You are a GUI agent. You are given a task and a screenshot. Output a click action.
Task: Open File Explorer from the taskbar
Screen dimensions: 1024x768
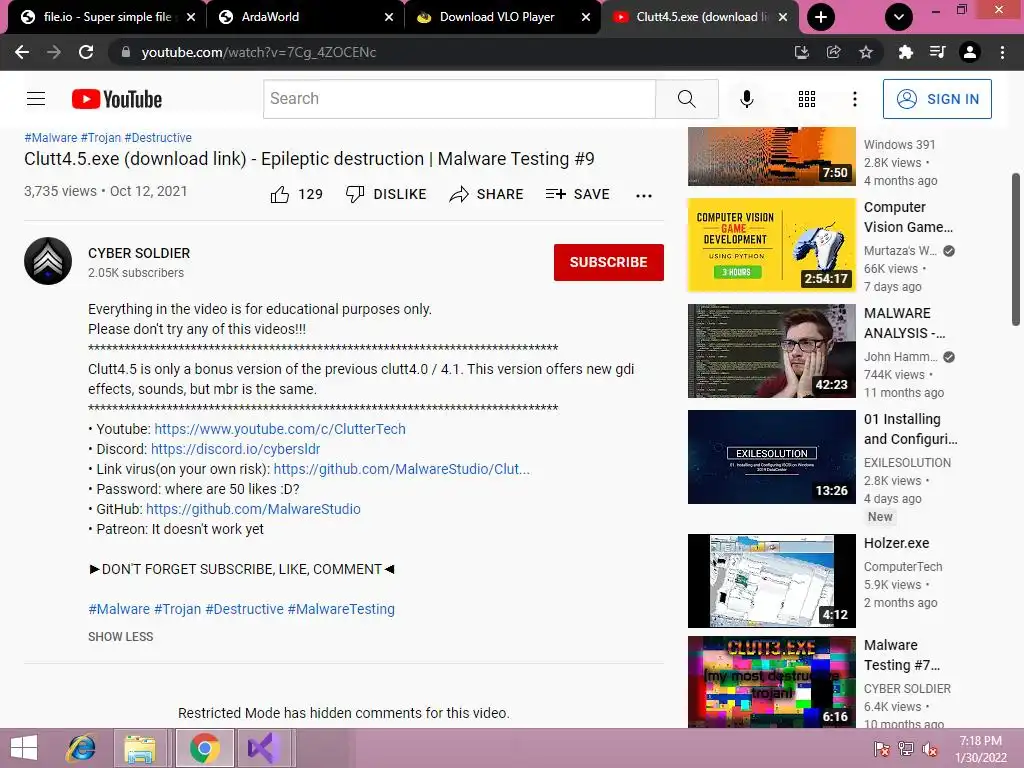(140, 748)
